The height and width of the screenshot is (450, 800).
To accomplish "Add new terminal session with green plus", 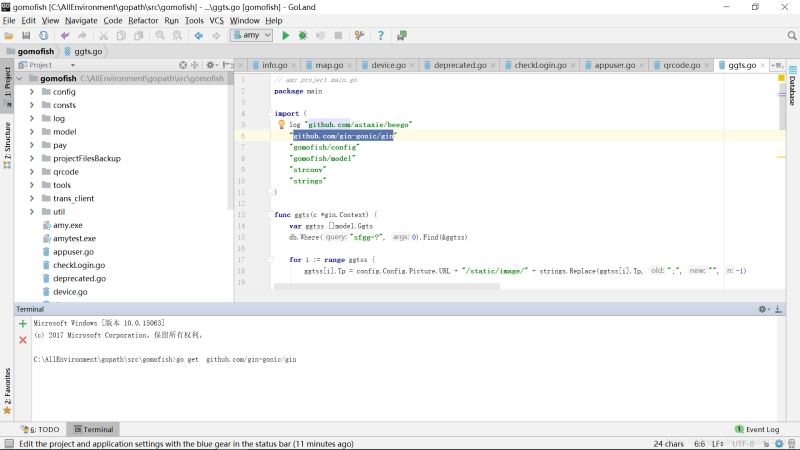I will (23, 324).
